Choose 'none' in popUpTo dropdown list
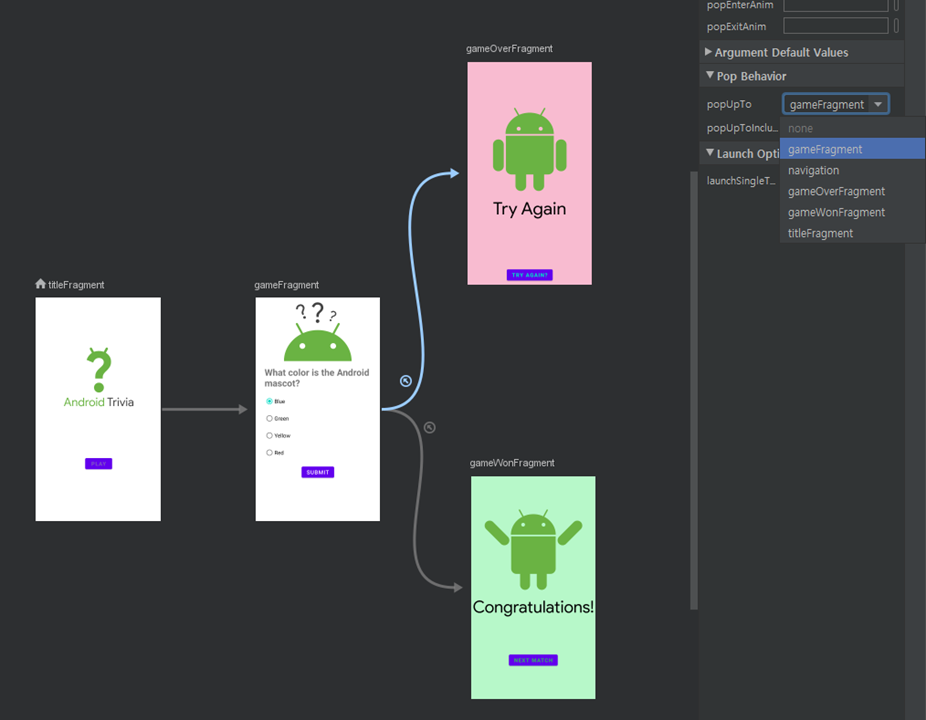Viewport: 926px width, 720px height. tap(852, 128)
